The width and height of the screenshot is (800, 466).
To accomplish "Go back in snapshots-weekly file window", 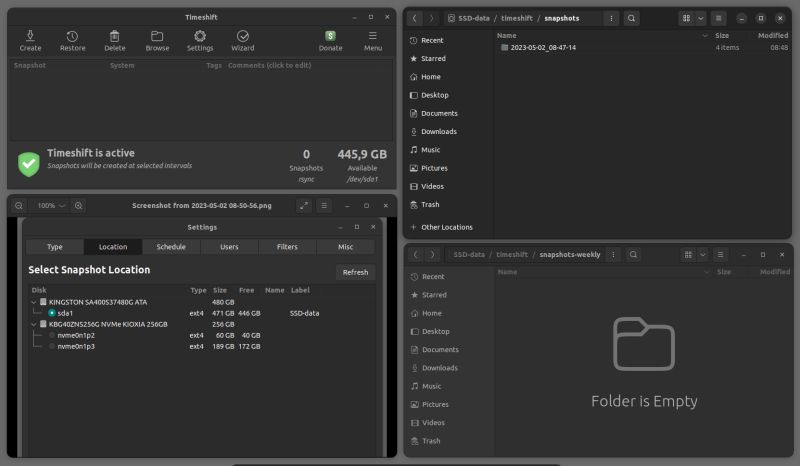I will tap(416, 255).
